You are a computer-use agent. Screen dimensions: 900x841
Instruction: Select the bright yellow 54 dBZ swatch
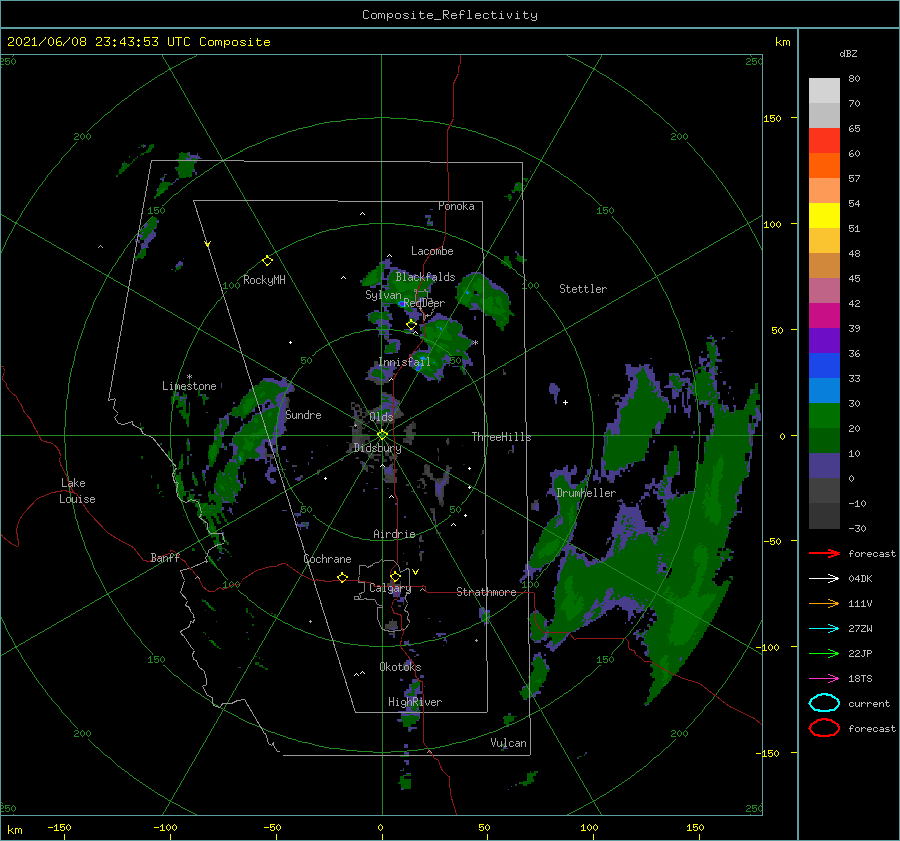point(824,215)
